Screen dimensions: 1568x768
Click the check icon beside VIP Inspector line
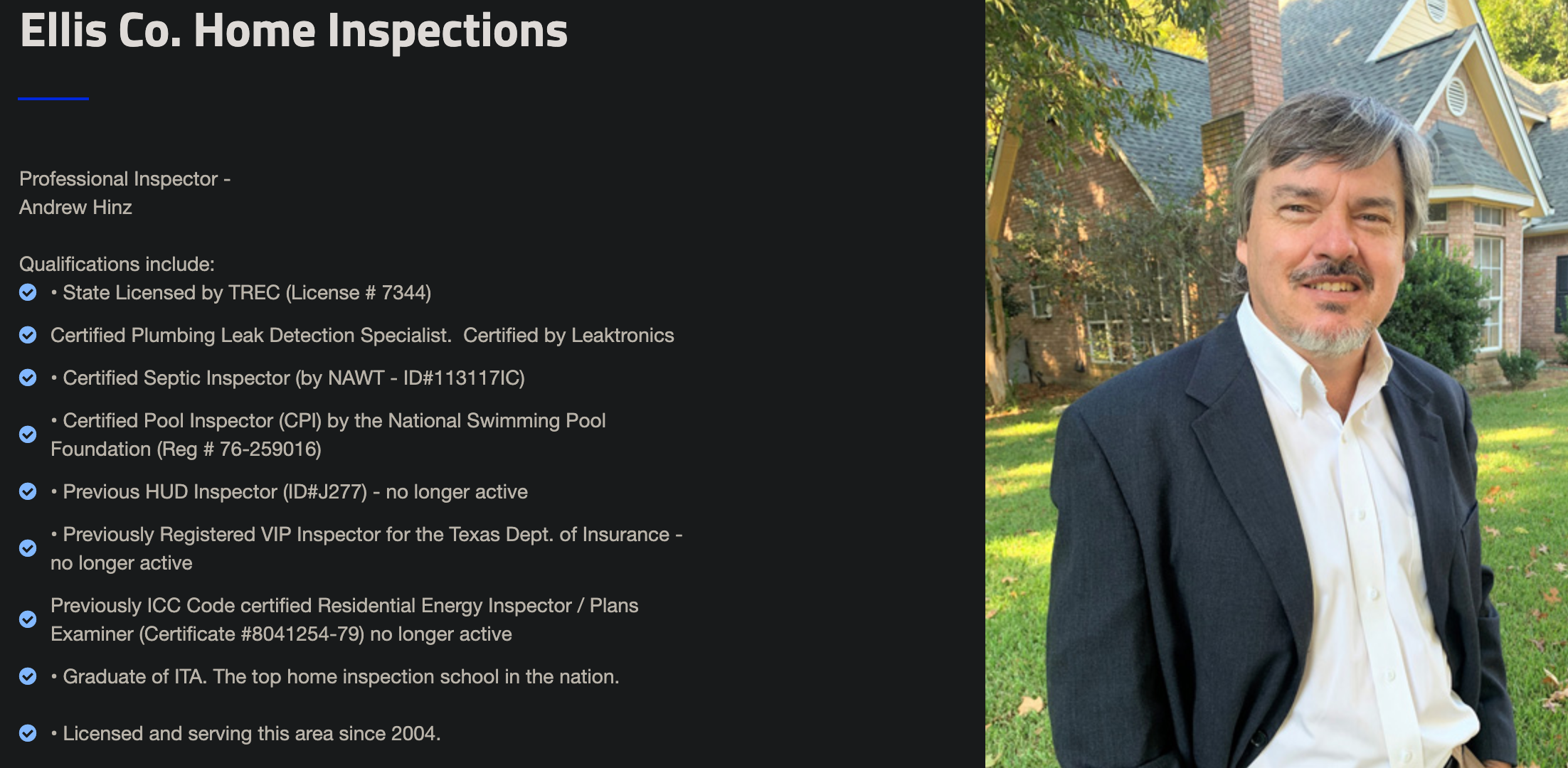(x=28, y=548)
